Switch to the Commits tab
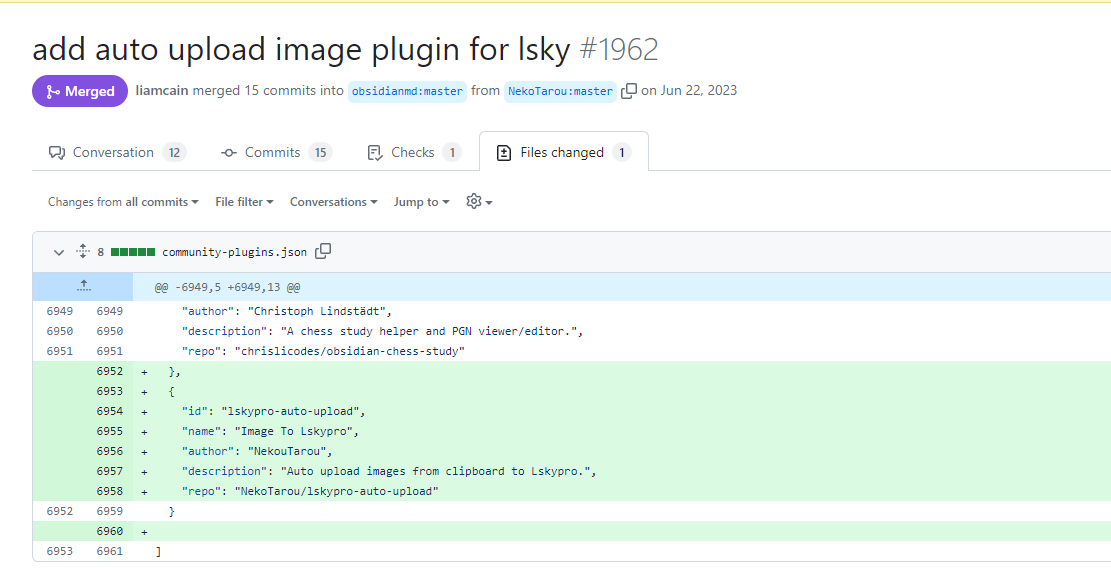The image size is (1111, 568). tap(276, 152)
